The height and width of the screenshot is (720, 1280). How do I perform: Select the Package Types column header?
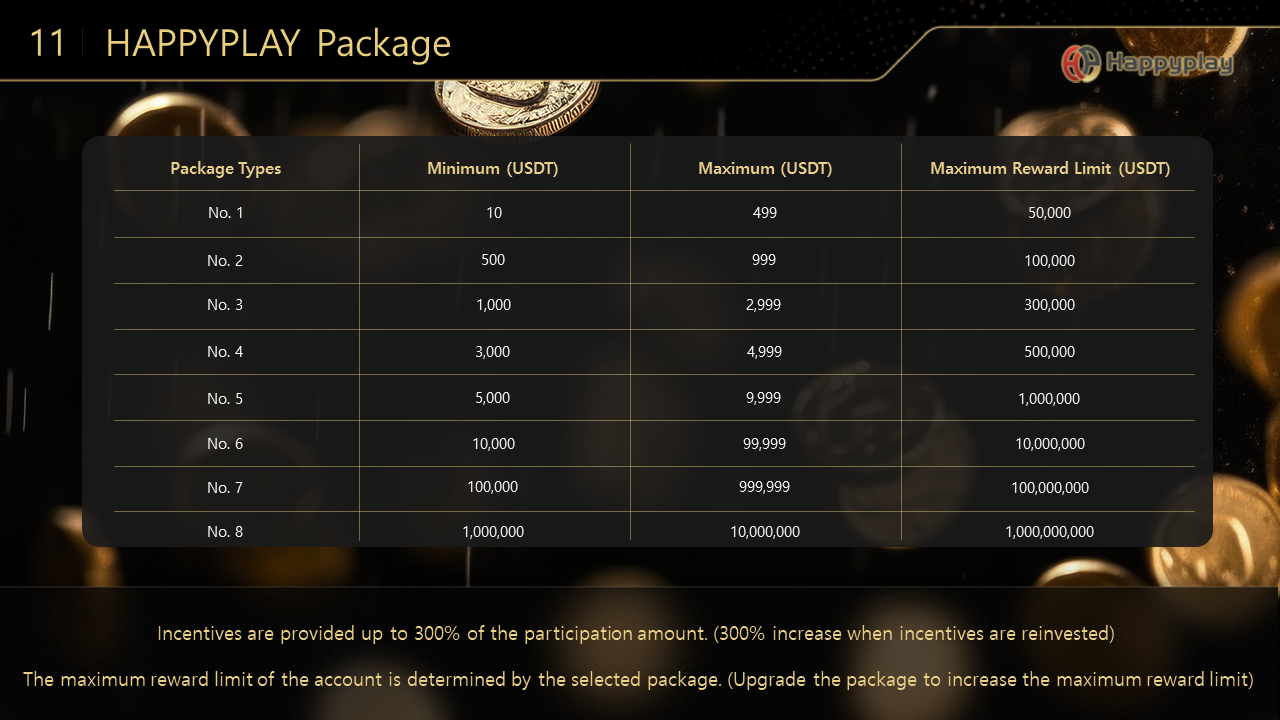pos(225,168)
